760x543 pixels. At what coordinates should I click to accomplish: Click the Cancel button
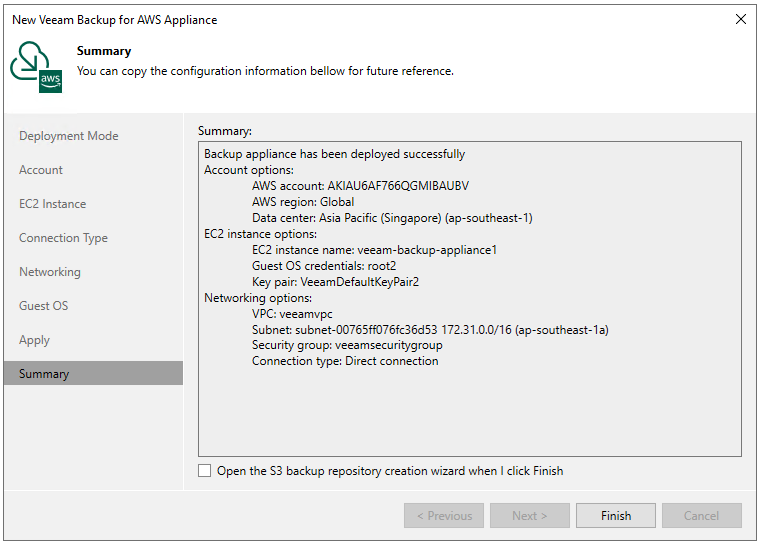coord(701,516)
